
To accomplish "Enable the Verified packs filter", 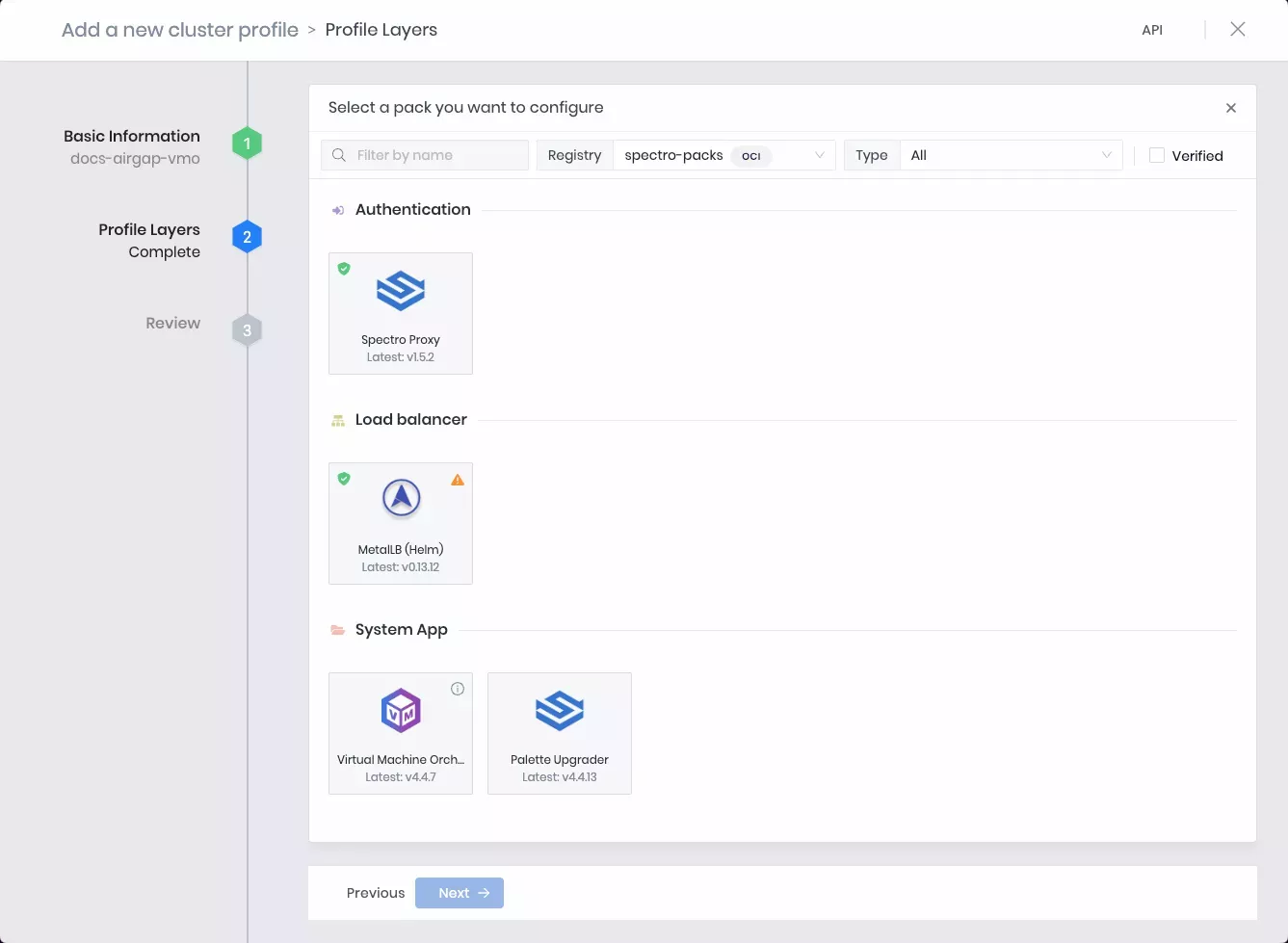I will coord(1156,155).
